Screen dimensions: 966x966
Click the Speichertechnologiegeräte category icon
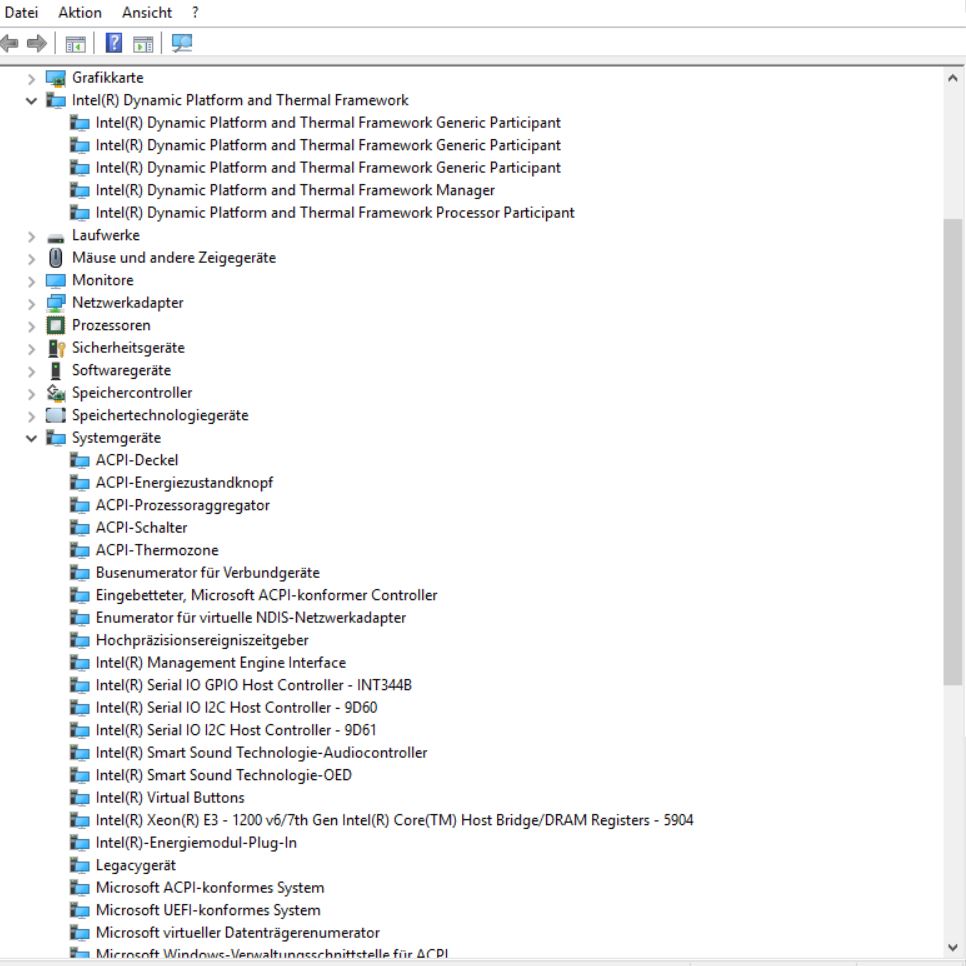(55, 415)
